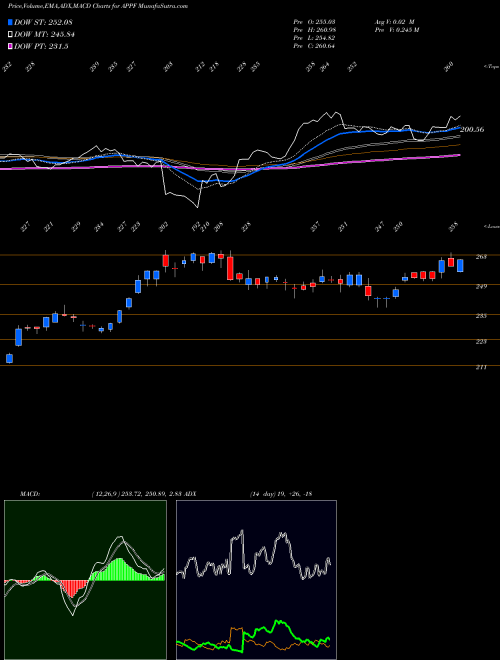Click the Pre C: 260.64 close value
This screenshot has width=500, height=660.
(x=314, y=46)
